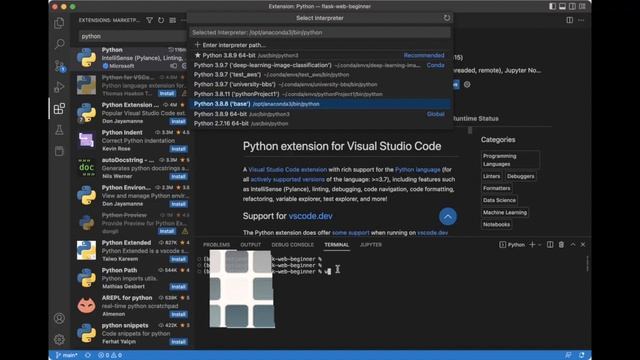Synchronize changes icon in status bar
This screenshot has height=360, width=640.
click(x=88, y=355)
